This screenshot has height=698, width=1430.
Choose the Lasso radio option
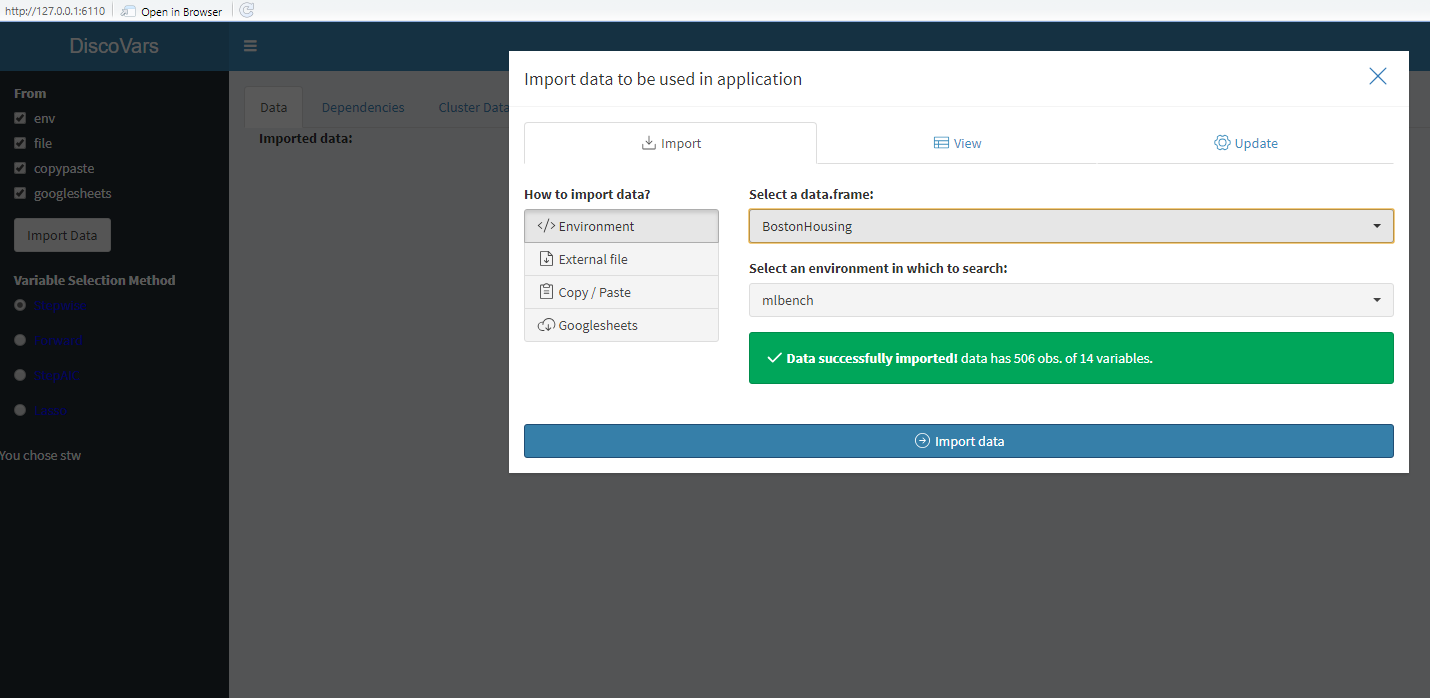point(20,410)
